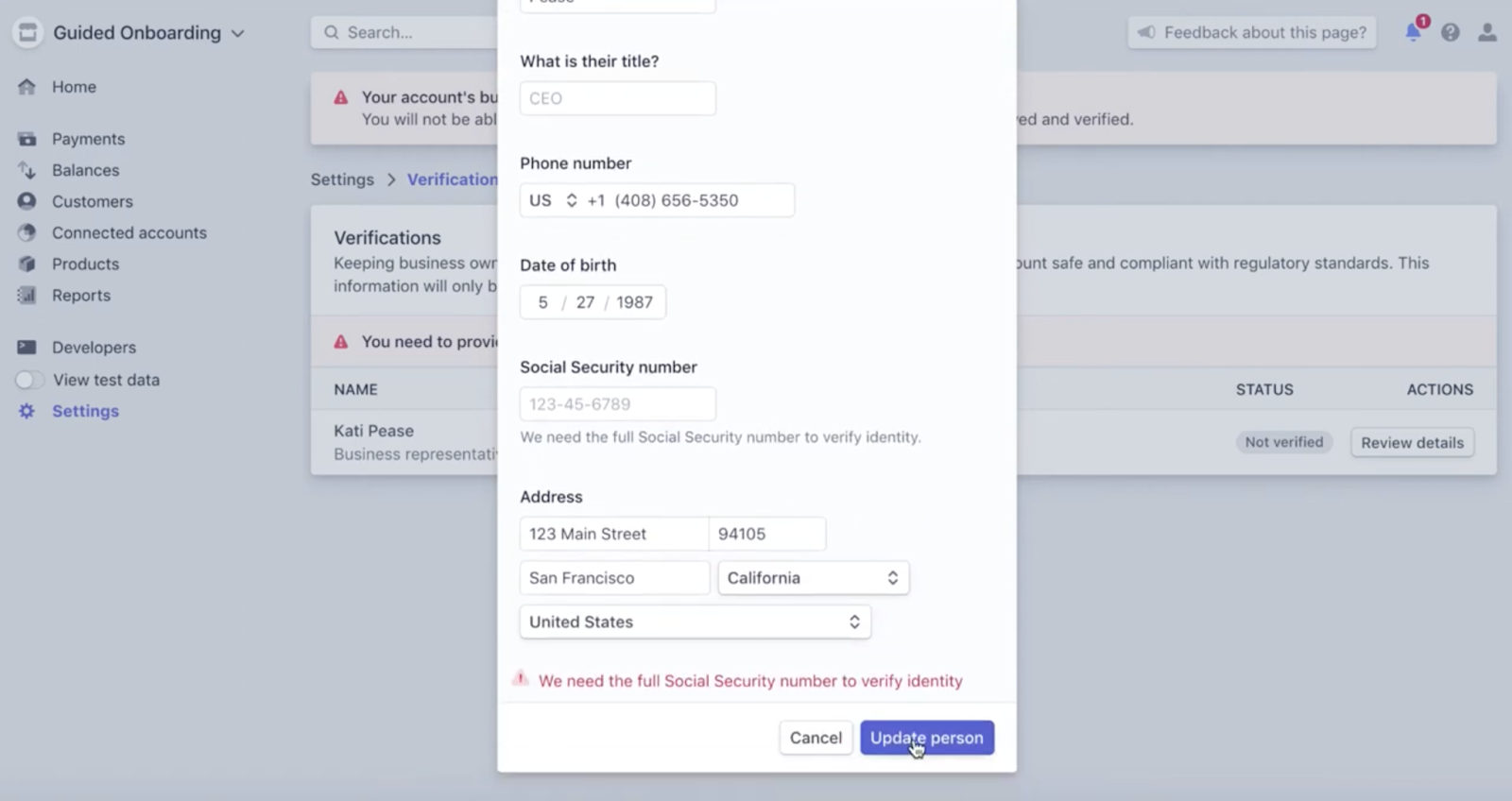Screen dimensions: 1512x801
Task: Open the Products menu item
Action: pyautogui.click(x=85, y=264)
